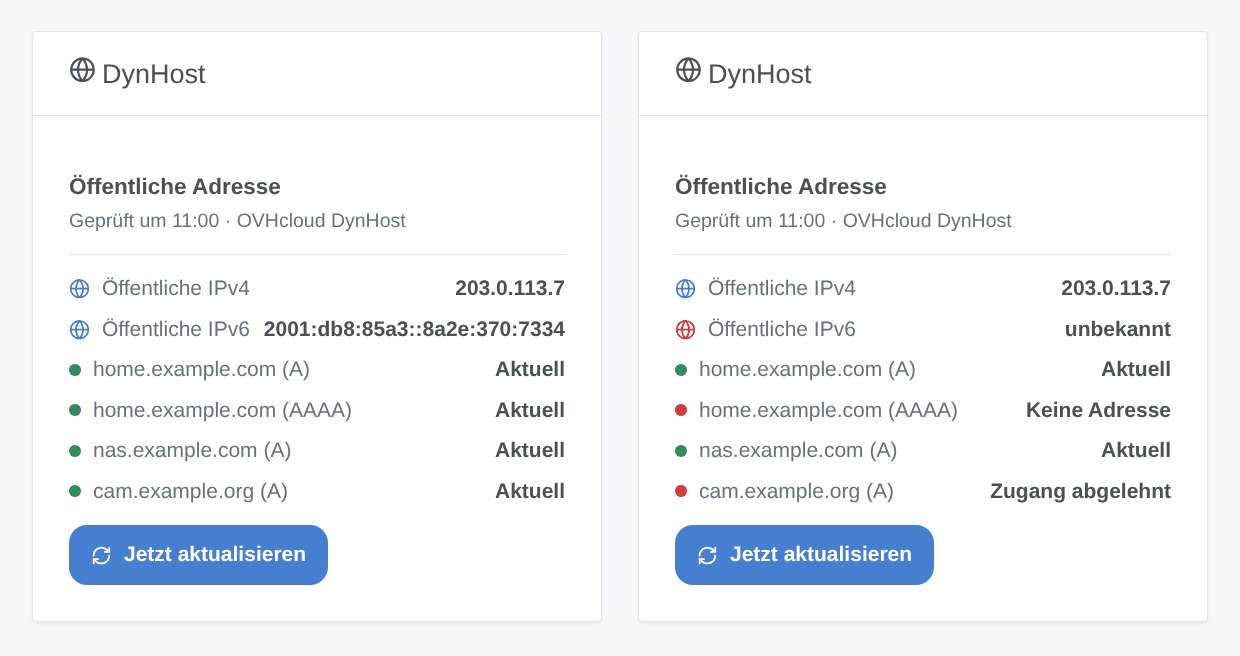Screen dimensions: 1240x656
Task: Click the globe icon beside right DynHost title
Action: 688,70
